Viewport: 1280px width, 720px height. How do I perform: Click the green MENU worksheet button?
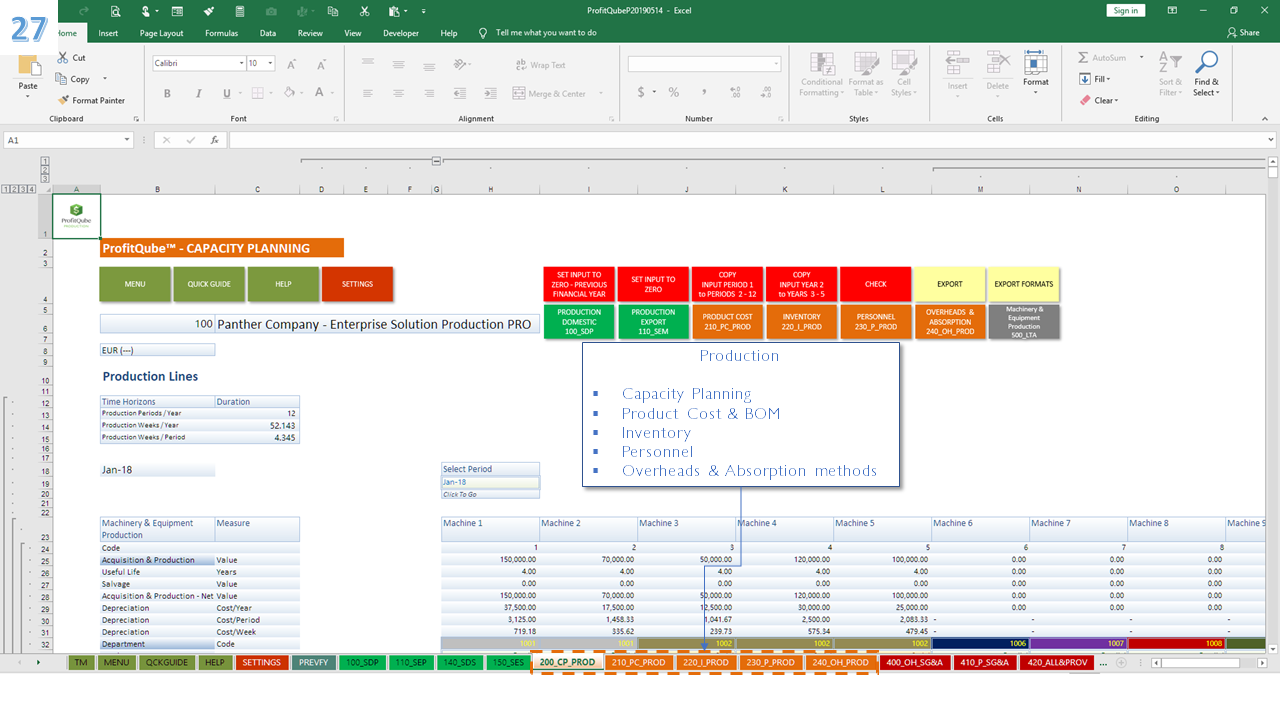[x=135, y=284]
